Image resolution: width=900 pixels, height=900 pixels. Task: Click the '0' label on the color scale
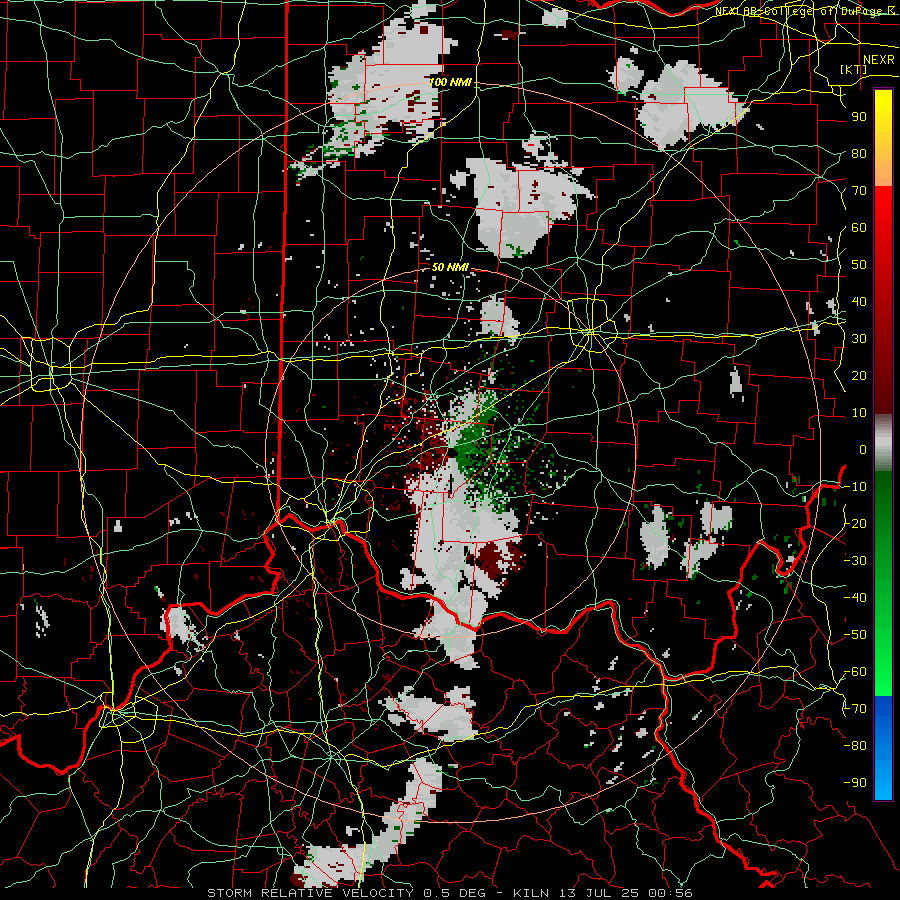tap(863, 449)
